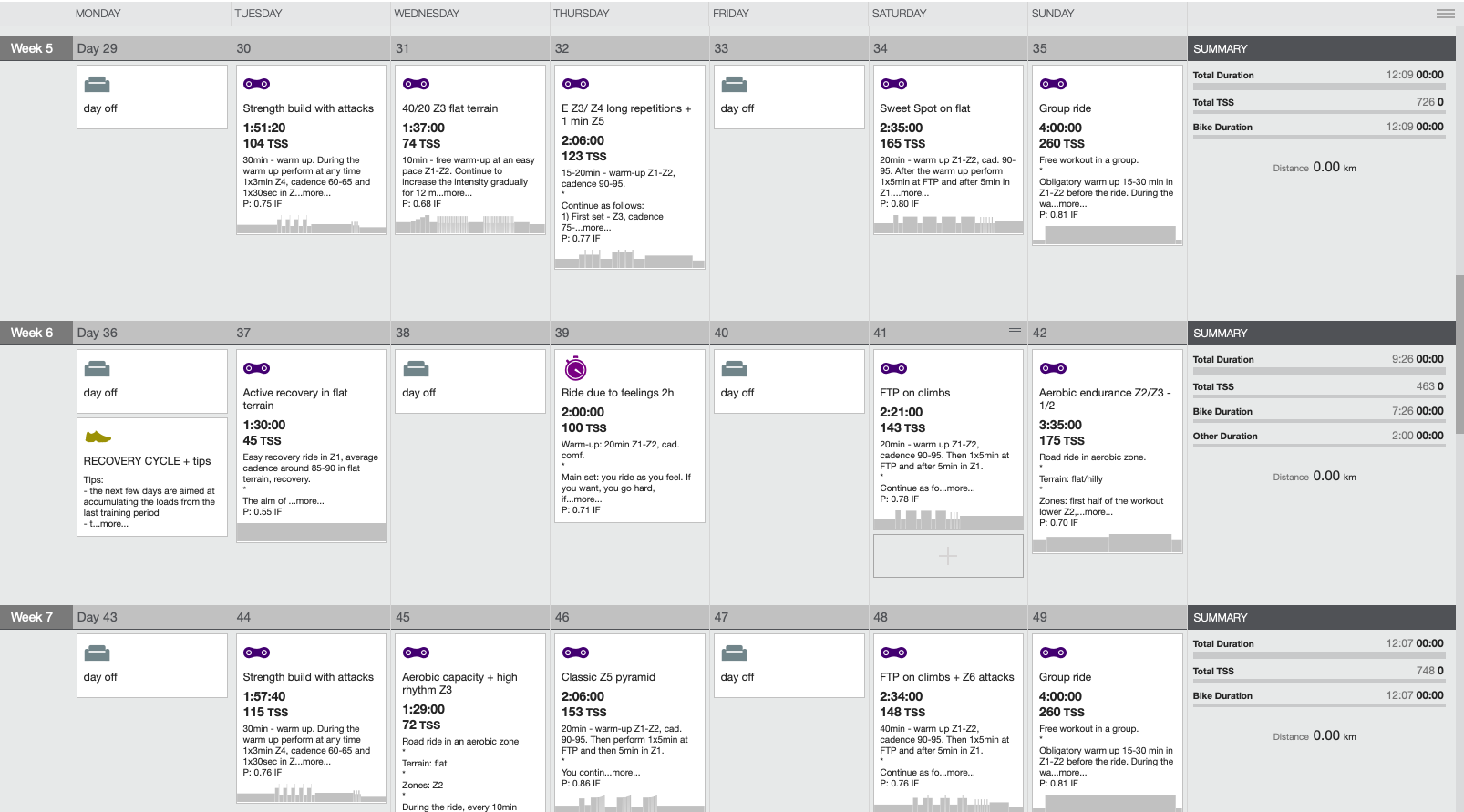Open the calendar hamburger menu at top right
1464x812 pixels.
pyautogui.click(x=1445, y=14)
